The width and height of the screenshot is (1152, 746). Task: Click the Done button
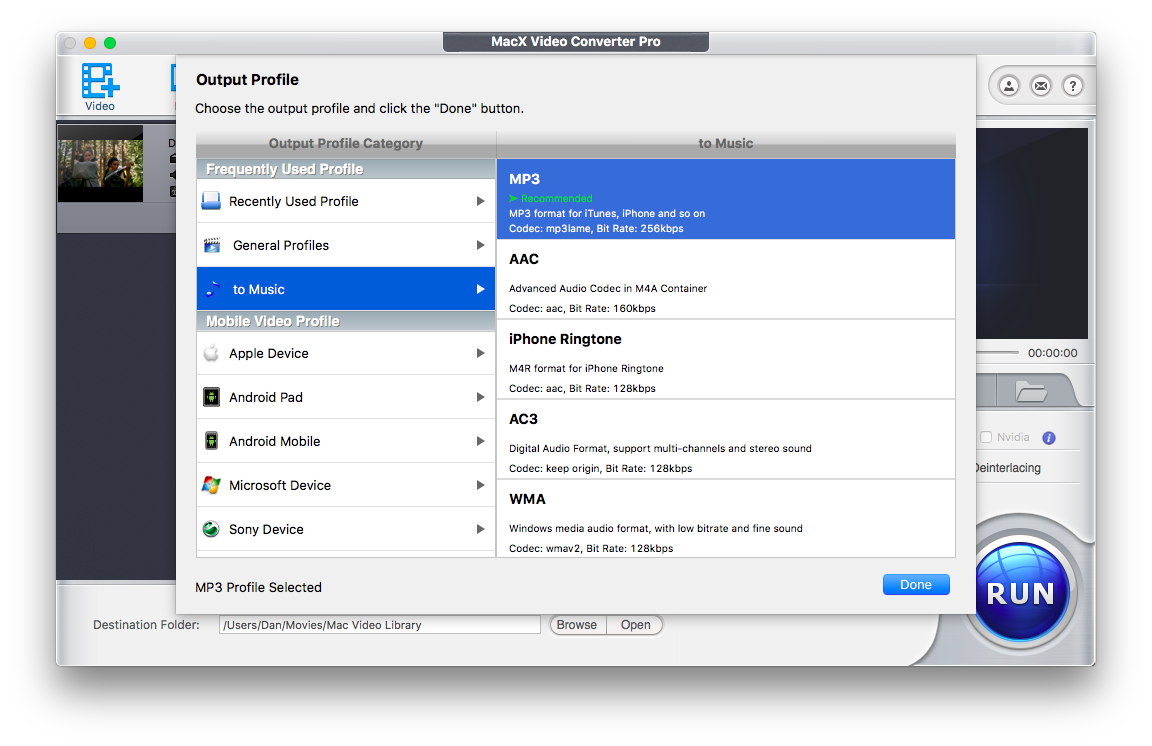point(915,584)
